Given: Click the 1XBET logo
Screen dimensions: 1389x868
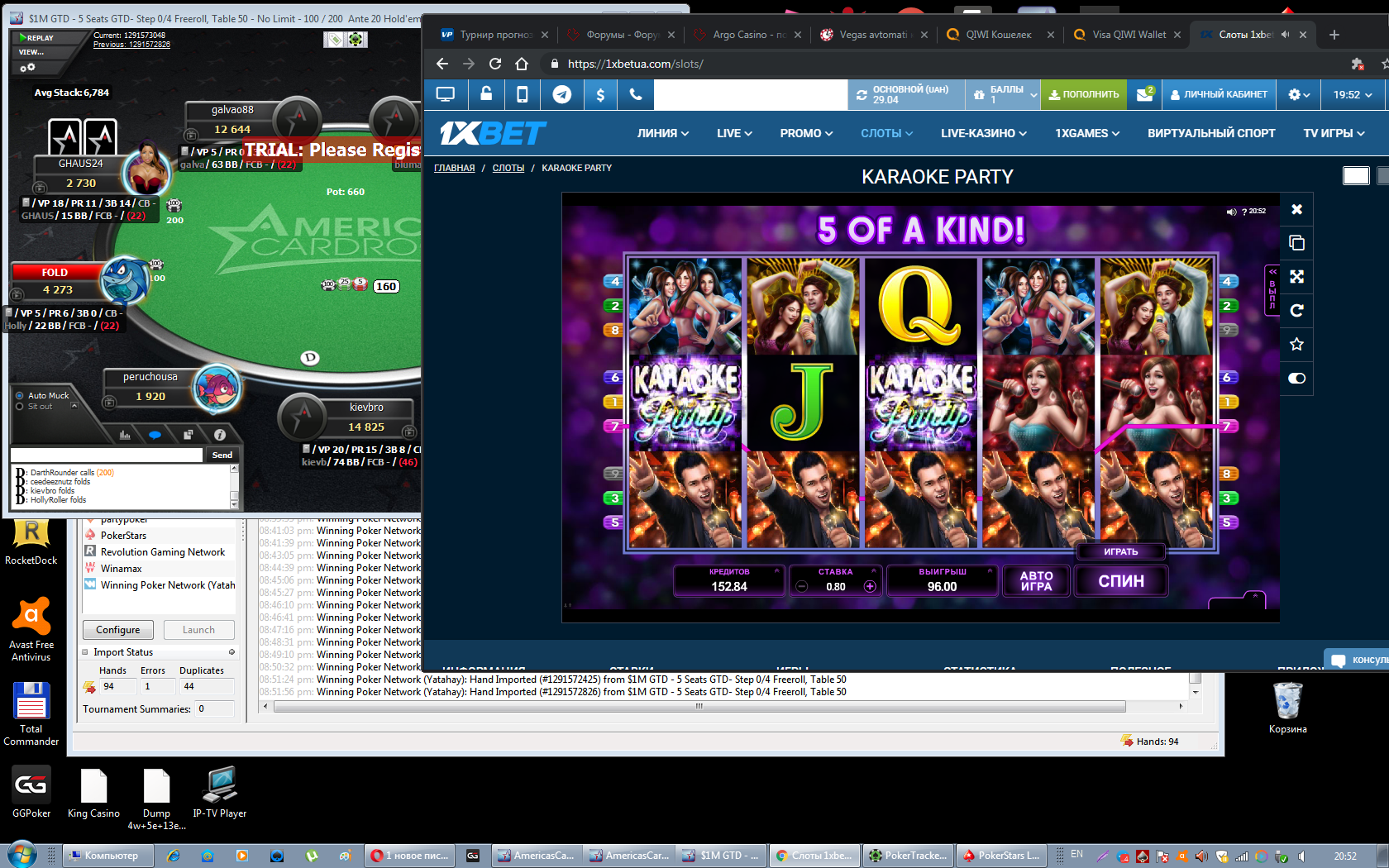Looking at the screenshot, I should 493,133.
